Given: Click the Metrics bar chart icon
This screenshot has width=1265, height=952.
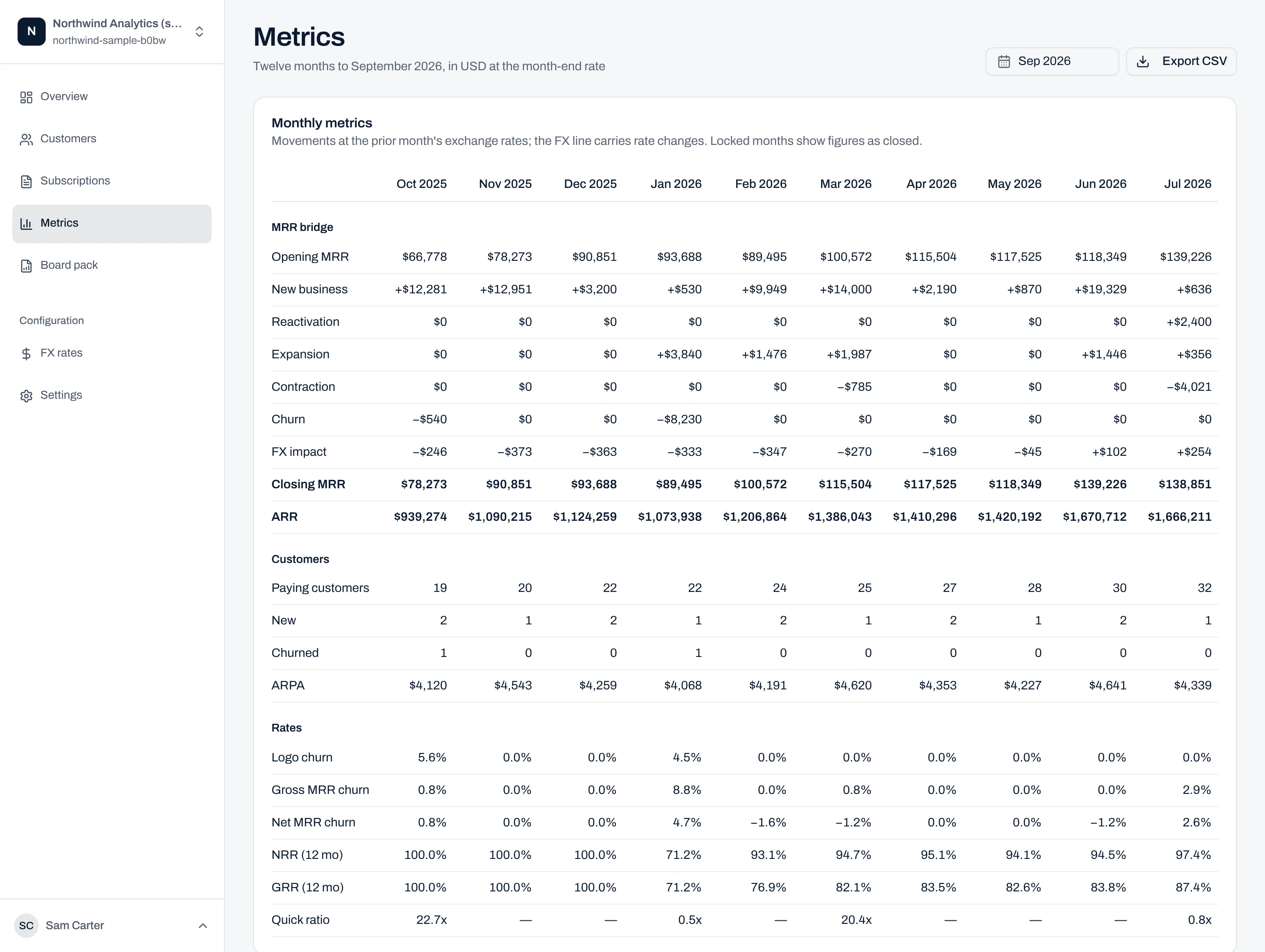Looking at the screenshot, I should coord(26,224).
